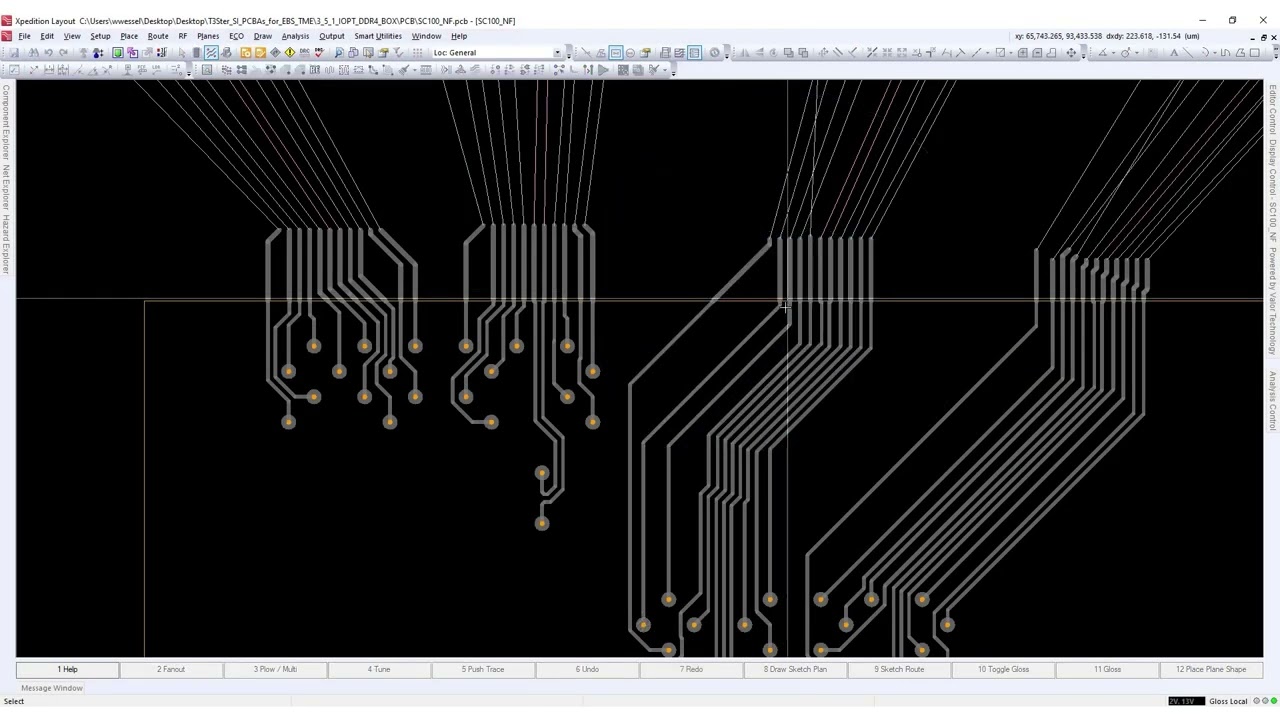Click the Redo arrow toolbar icon
The image size is (1280, 720).
click(63, 53)
